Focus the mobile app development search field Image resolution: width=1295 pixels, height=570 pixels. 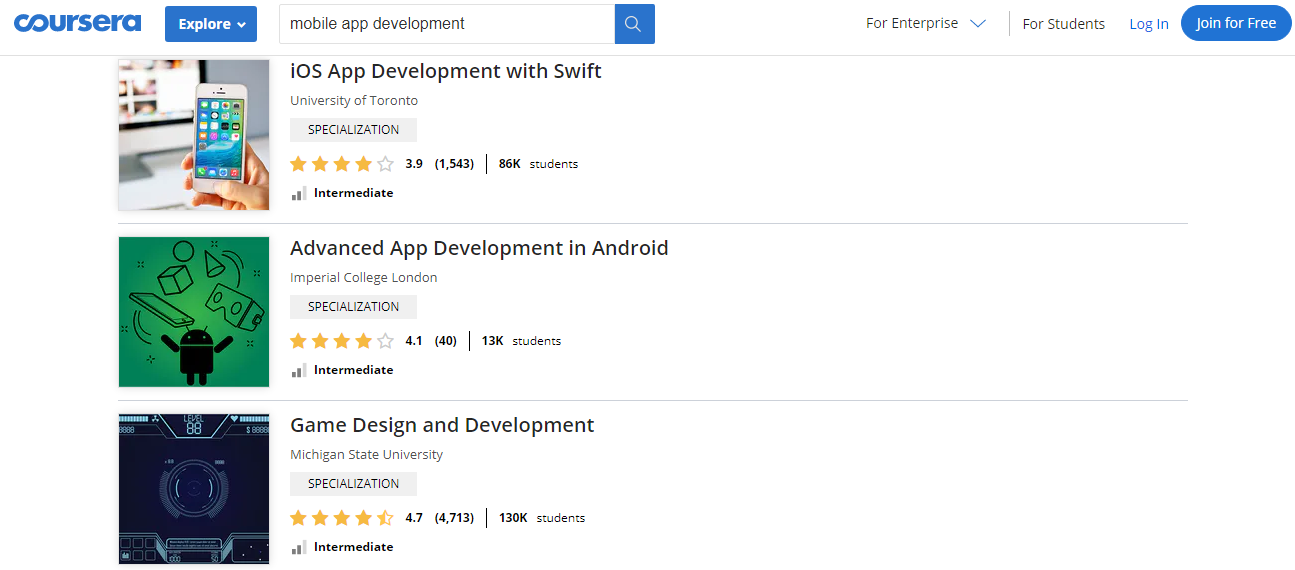[446, 24]
